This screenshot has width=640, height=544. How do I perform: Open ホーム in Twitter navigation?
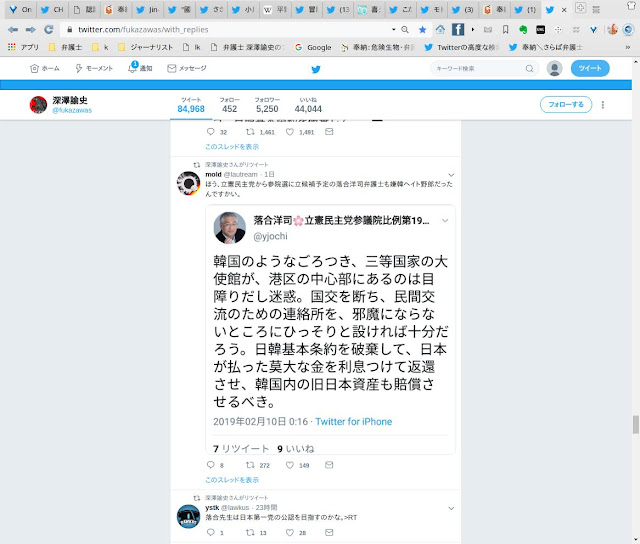[45, 69]
